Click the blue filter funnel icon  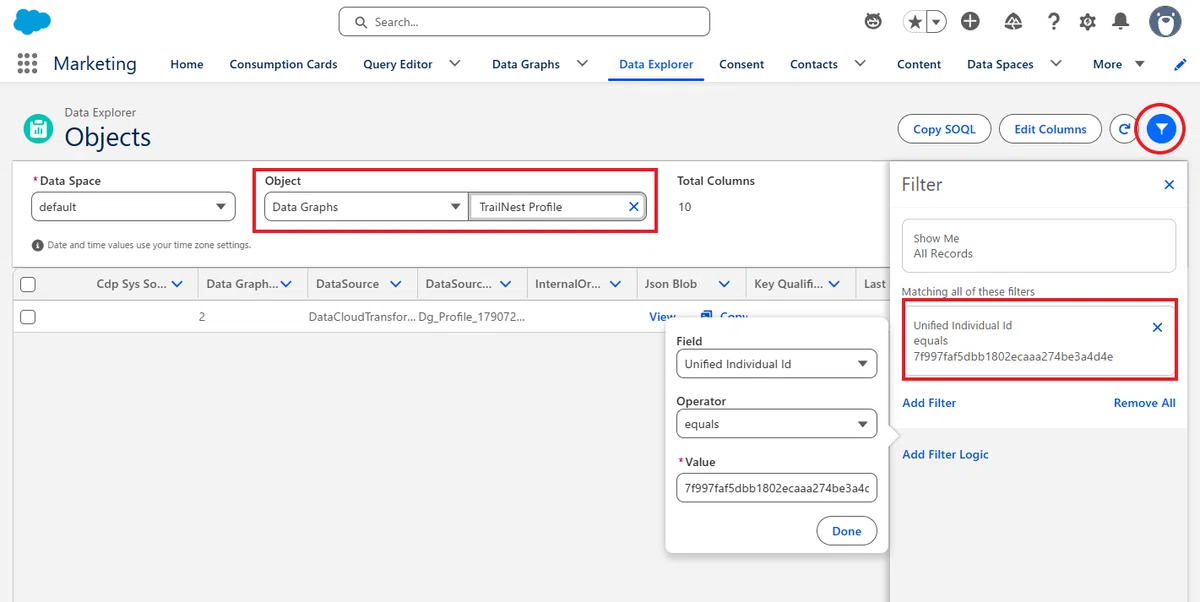click(1161, 128)
